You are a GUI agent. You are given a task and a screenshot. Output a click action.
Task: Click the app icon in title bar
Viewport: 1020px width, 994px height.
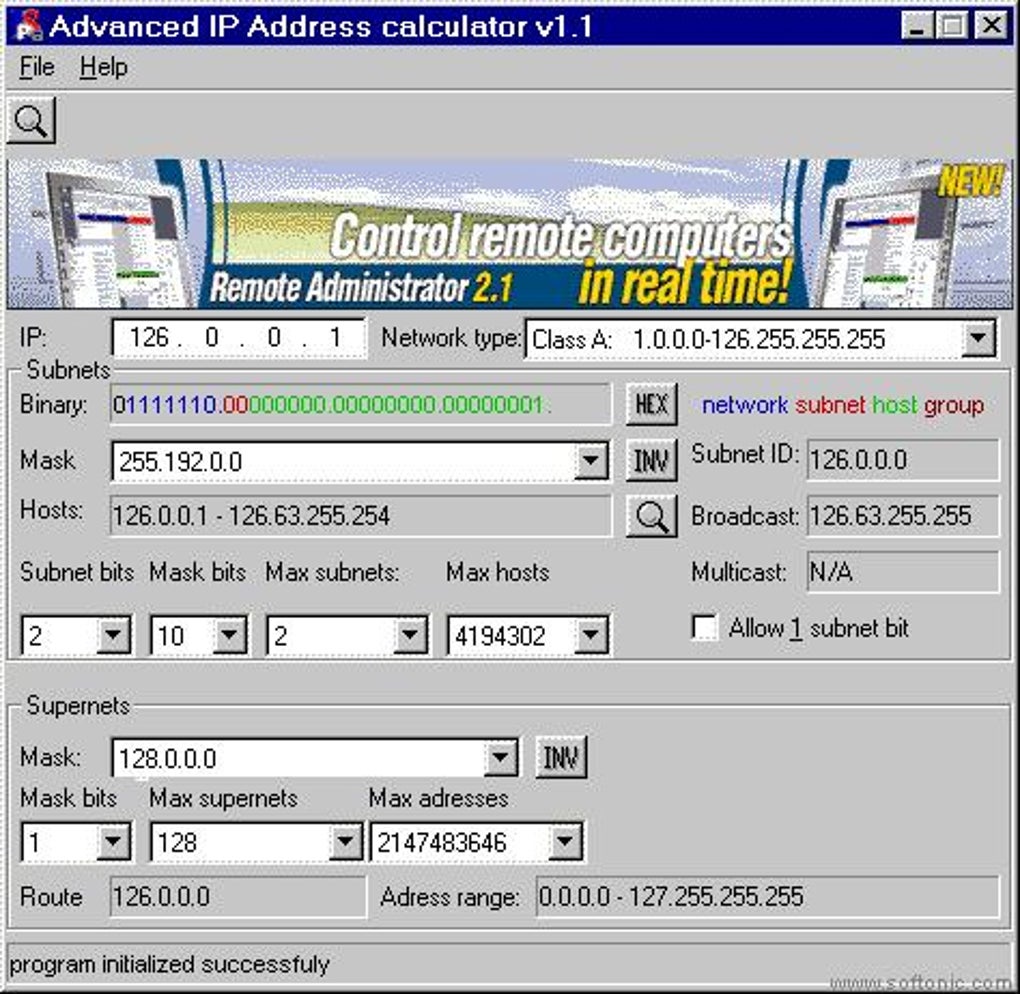point(27,26)
